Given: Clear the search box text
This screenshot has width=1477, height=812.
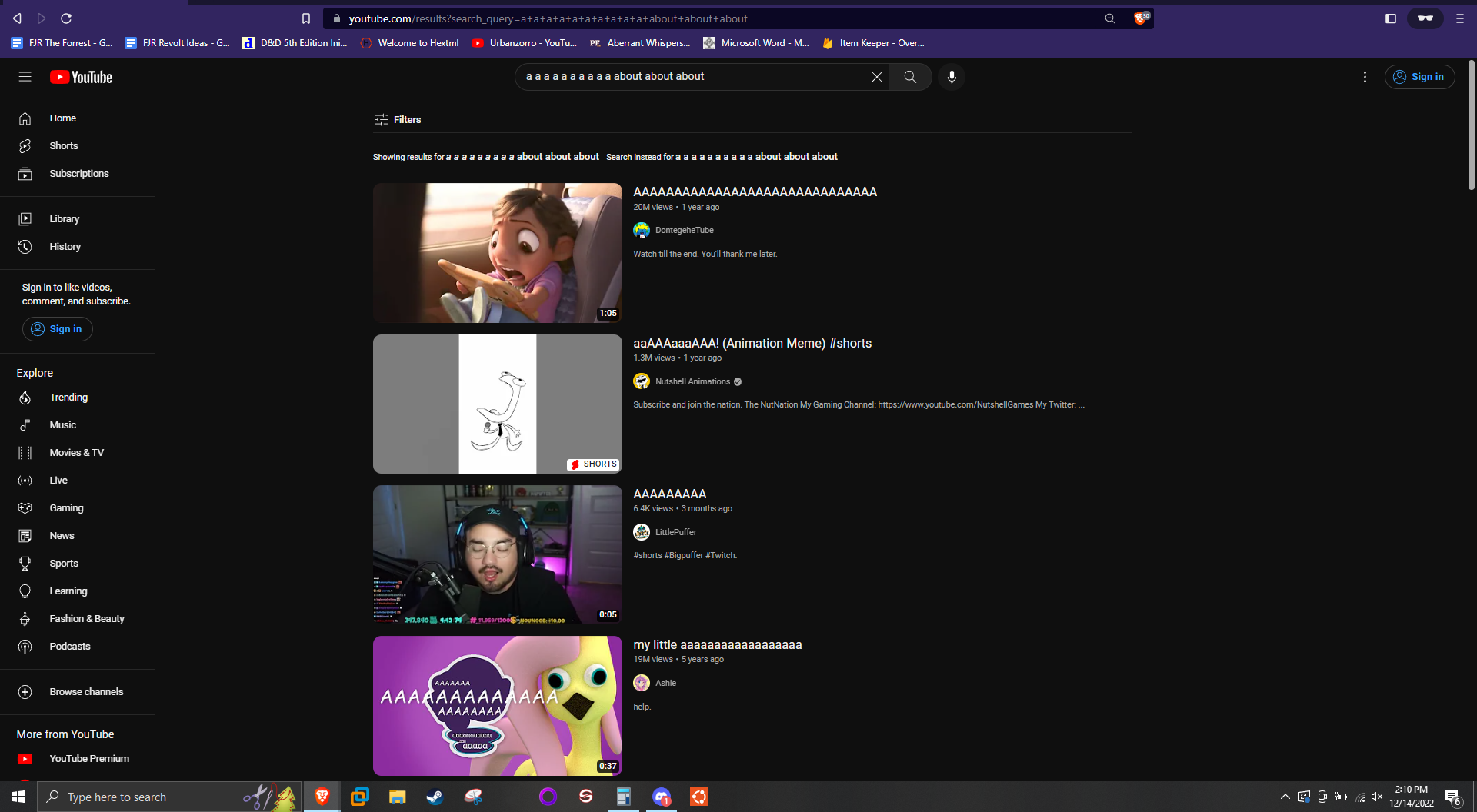Looking at the screenshot, I should click(876, 77).
